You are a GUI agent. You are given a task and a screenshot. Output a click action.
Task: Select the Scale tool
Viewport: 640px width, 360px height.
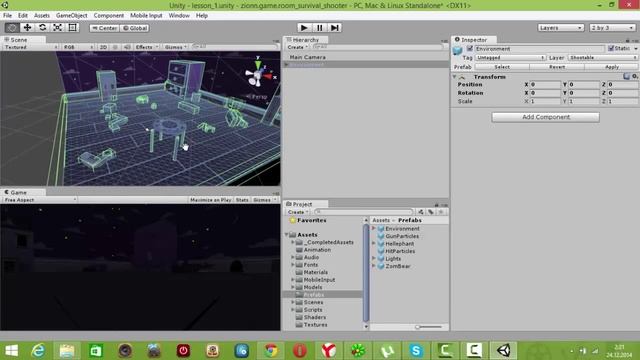pyautogui.click(x=58, y=28)
